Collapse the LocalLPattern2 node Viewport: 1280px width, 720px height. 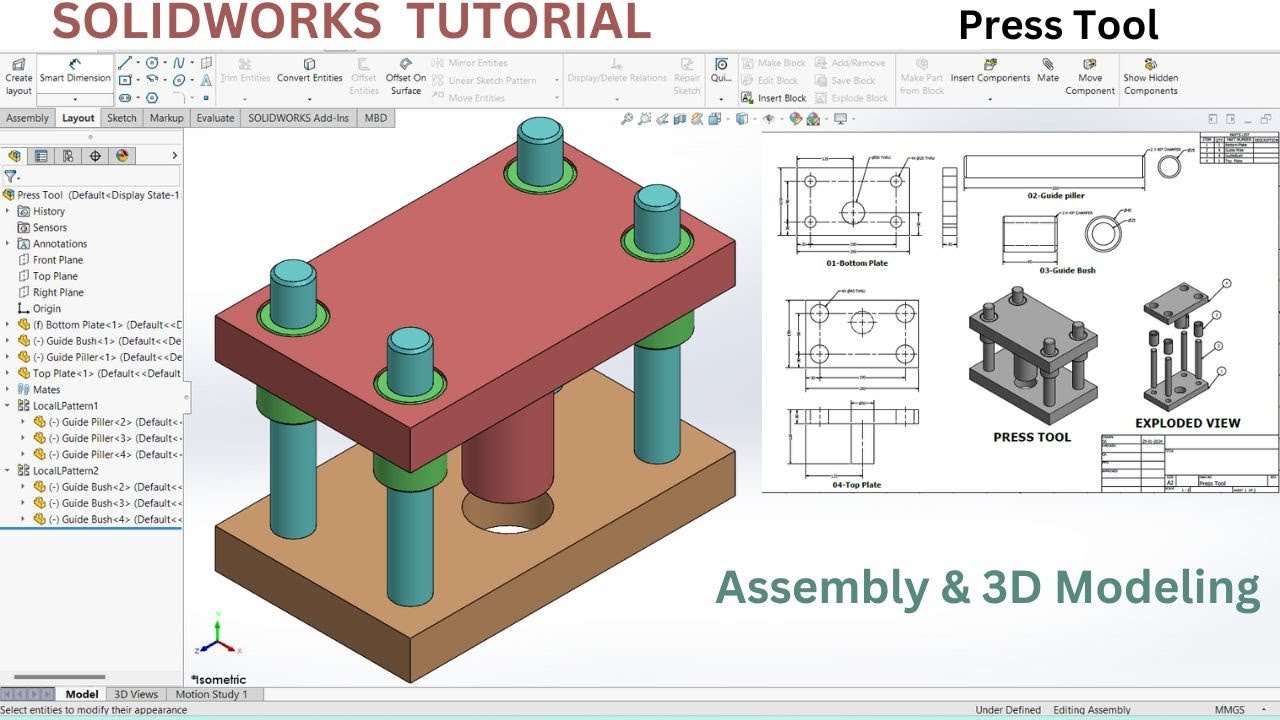9,470
